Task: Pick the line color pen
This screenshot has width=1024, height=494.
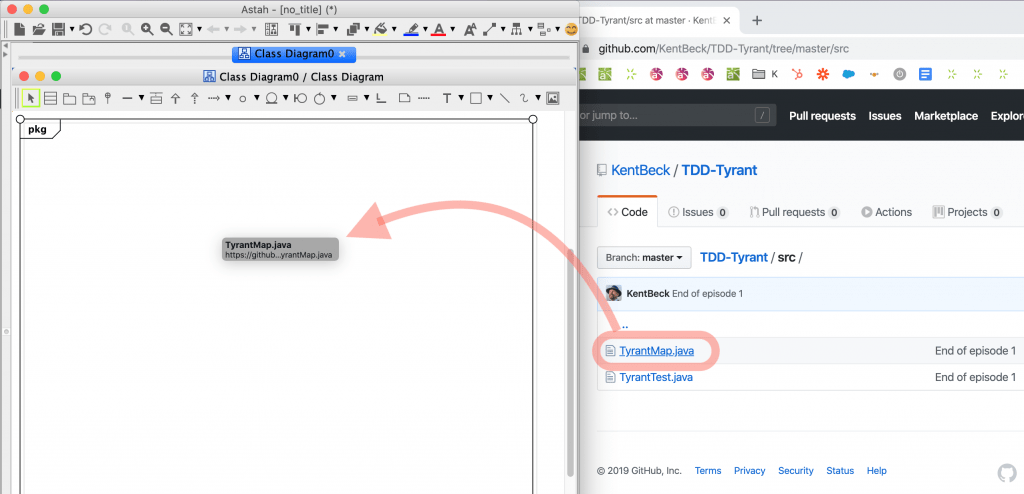Action: click(x=411, y=29)
